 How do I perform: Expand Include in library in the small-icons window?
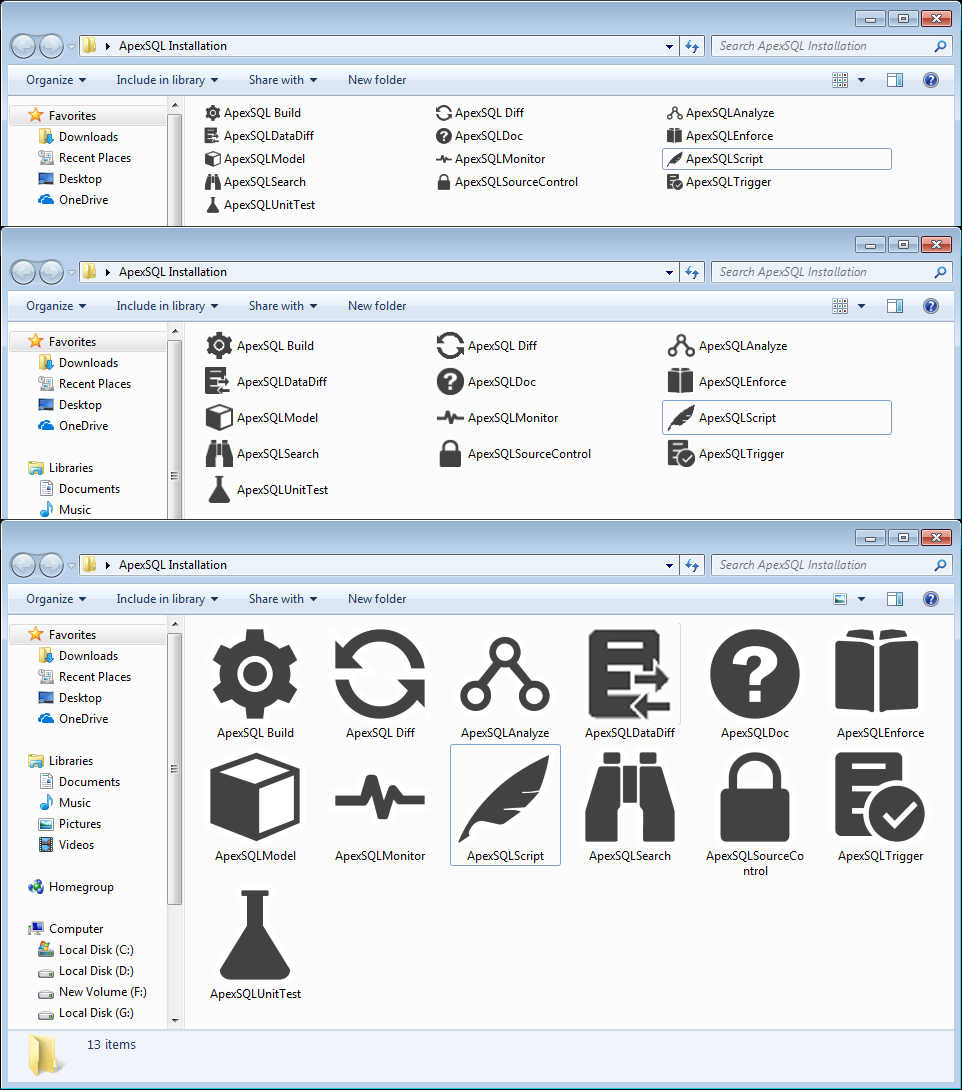tap(168, 80)
